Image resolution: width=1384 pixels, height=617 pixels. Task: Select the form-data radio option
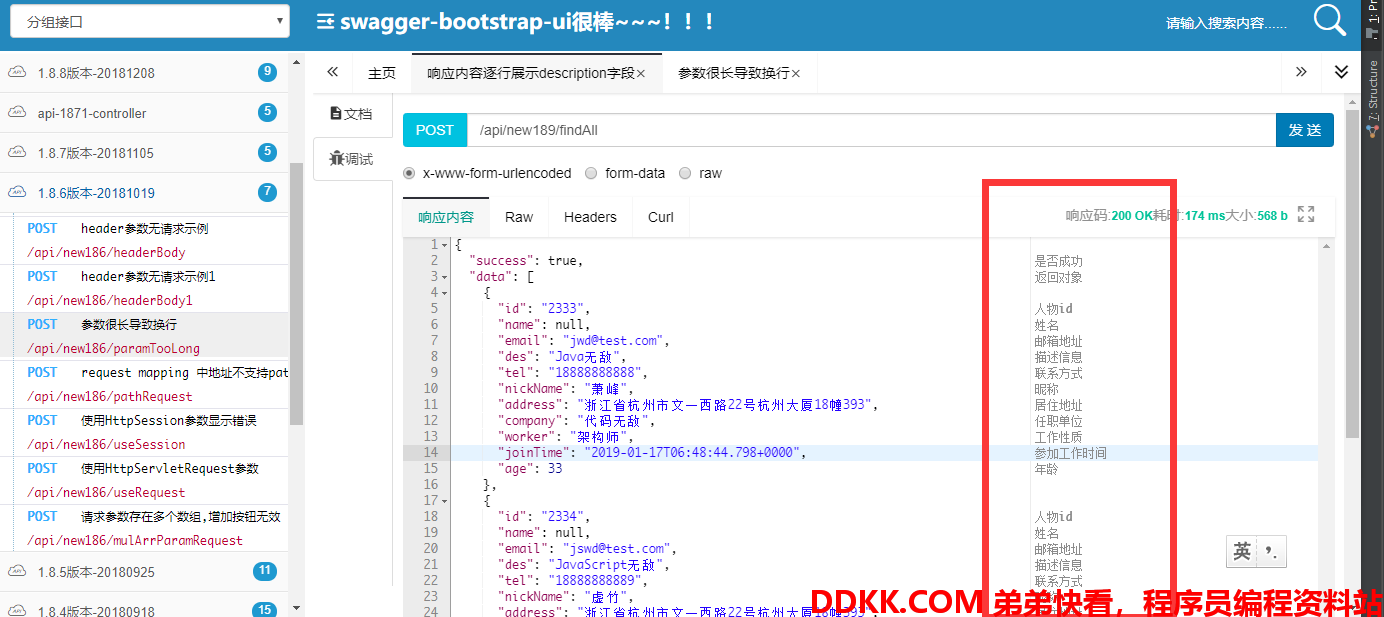592,173
